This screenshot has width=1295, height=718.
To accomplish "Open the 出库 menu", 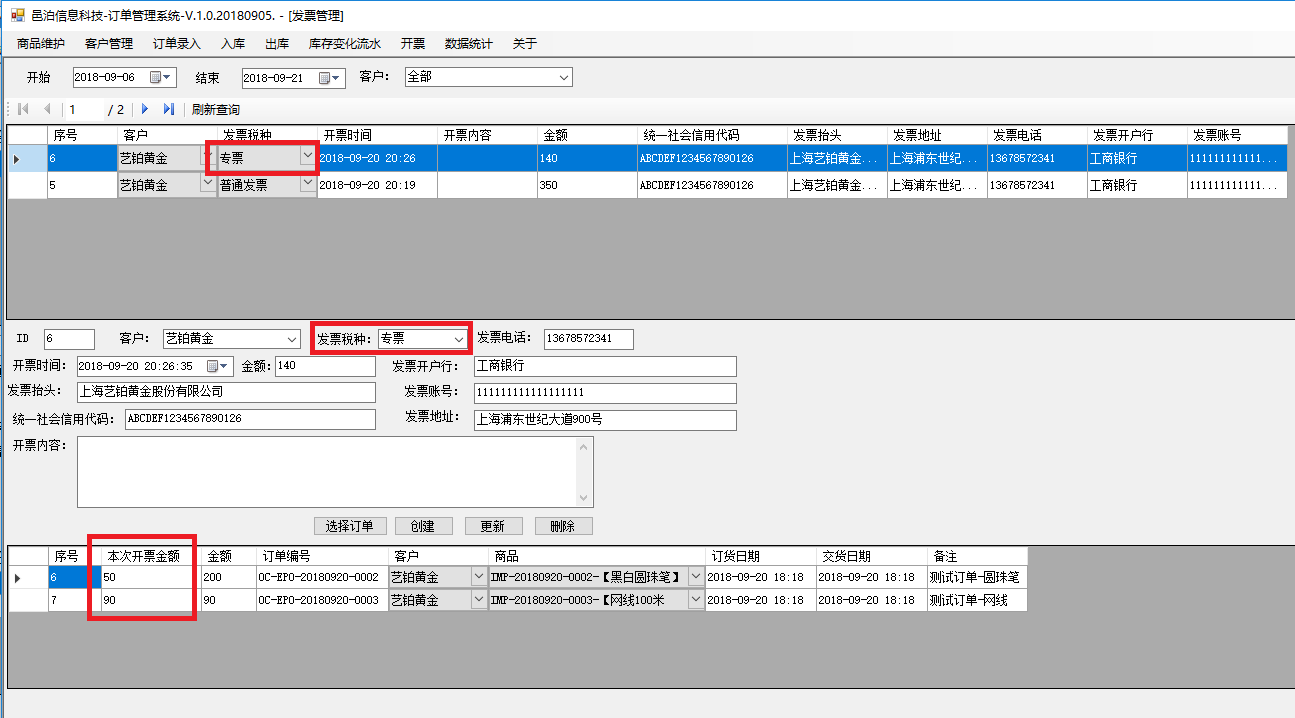I will coord(277,44).
